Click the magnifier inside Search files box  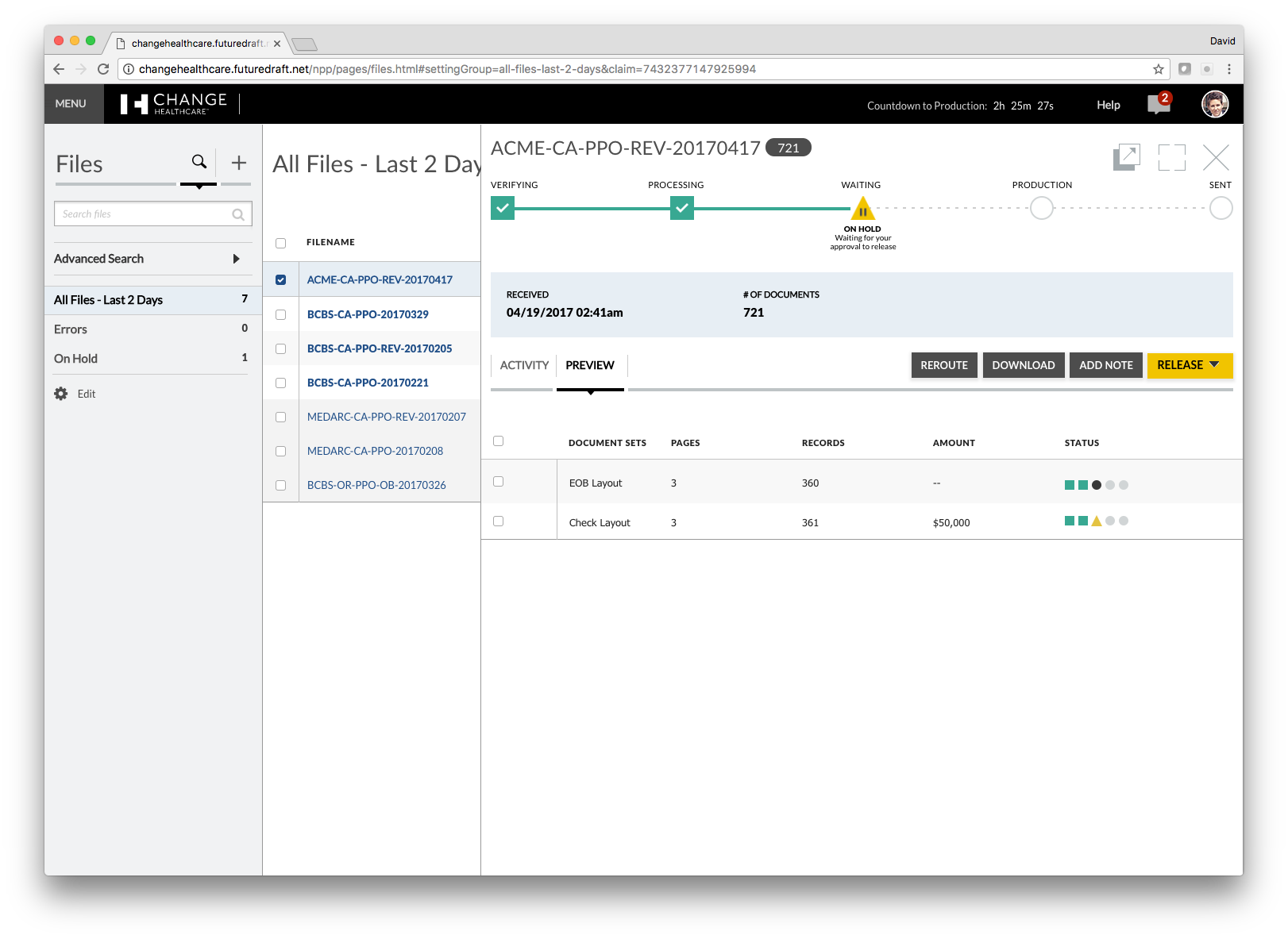point(237,214)
